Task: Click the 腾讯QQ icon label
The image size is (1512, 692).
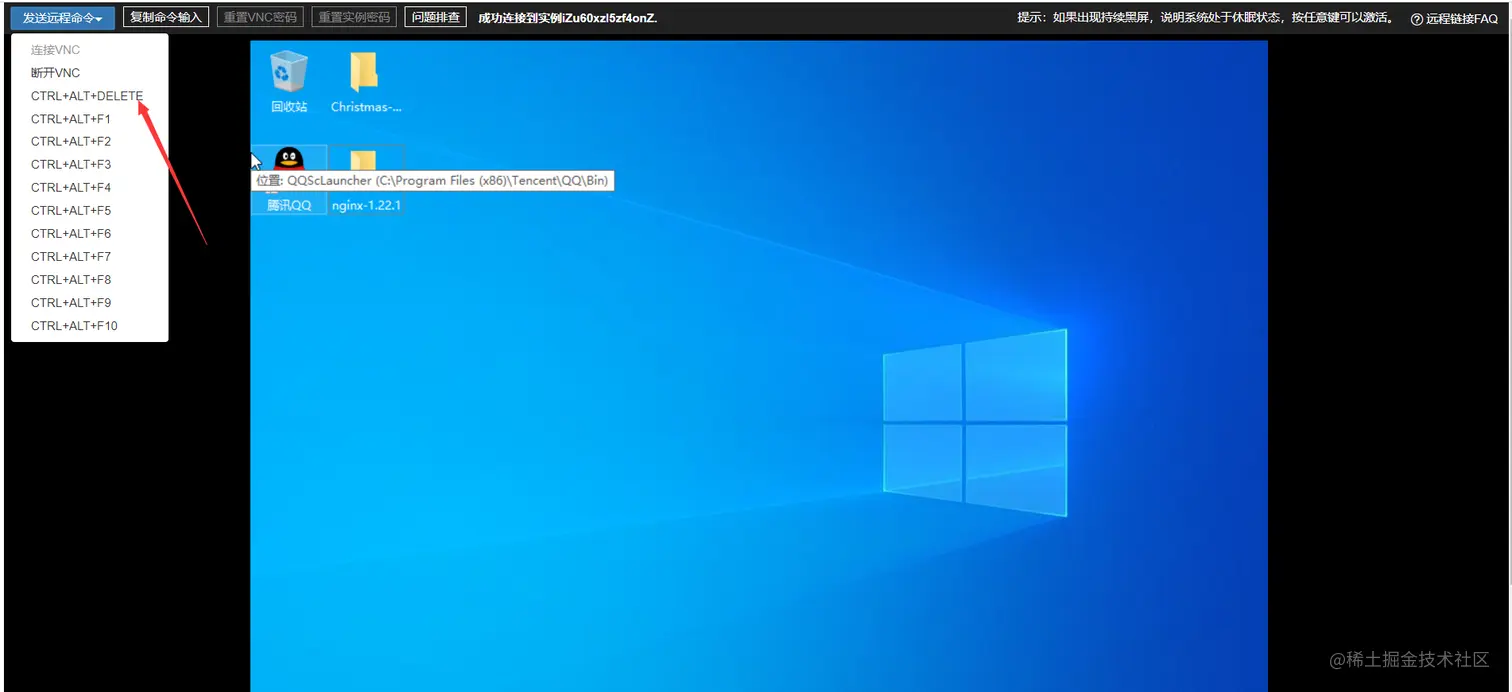Action: click(x=289, y=205)
